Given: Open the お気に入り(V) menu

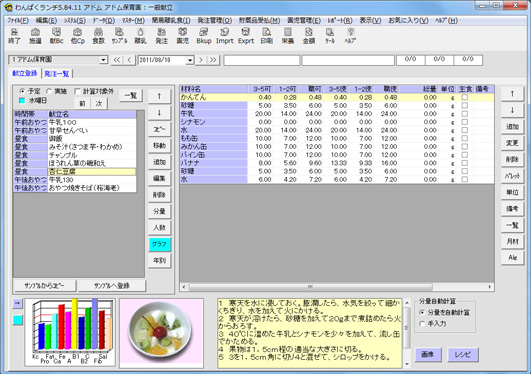Looking at the screenshot, I should [x=408, y=21].
